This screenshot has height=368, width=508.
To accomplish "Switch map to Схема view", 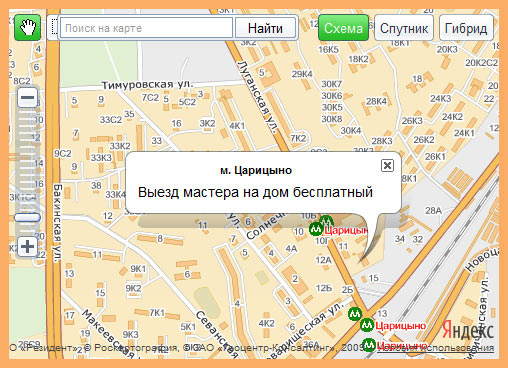I will tap(343, 28).
